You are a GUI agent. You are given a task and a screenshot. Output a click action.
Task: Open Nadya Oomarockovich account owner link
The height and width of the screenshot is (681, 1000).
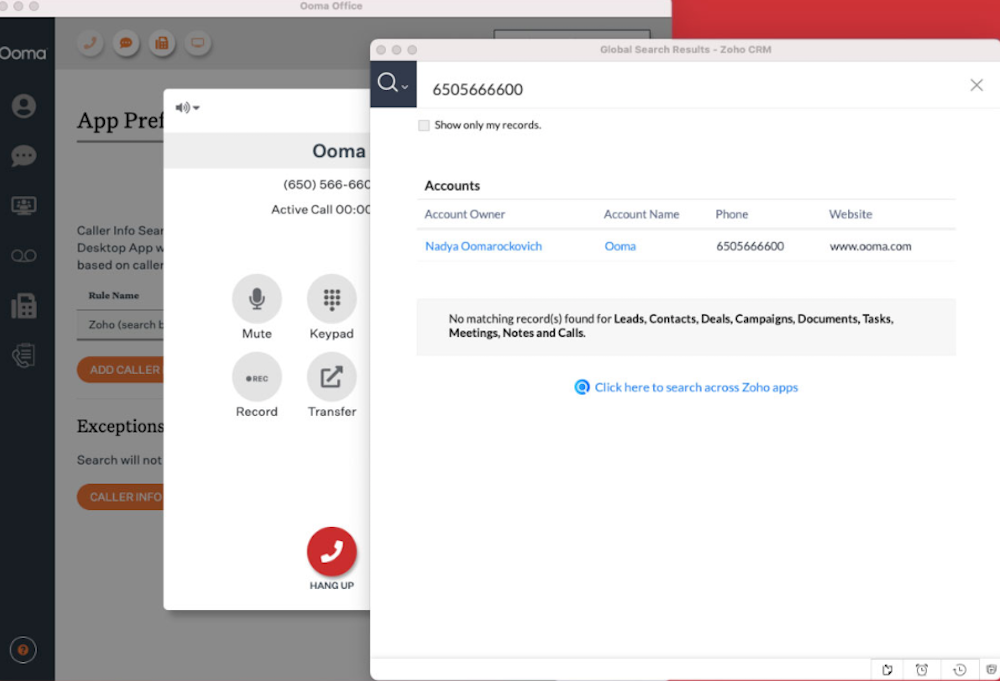pos(483,246)
